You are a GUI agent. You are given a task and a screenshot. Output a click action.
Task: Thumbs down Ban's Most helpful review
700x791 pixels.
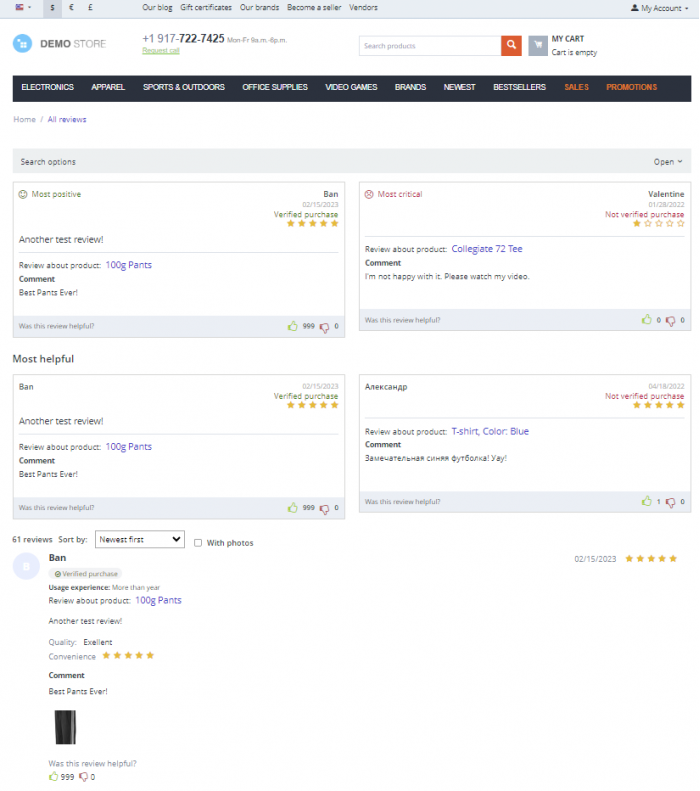point(324,509)
